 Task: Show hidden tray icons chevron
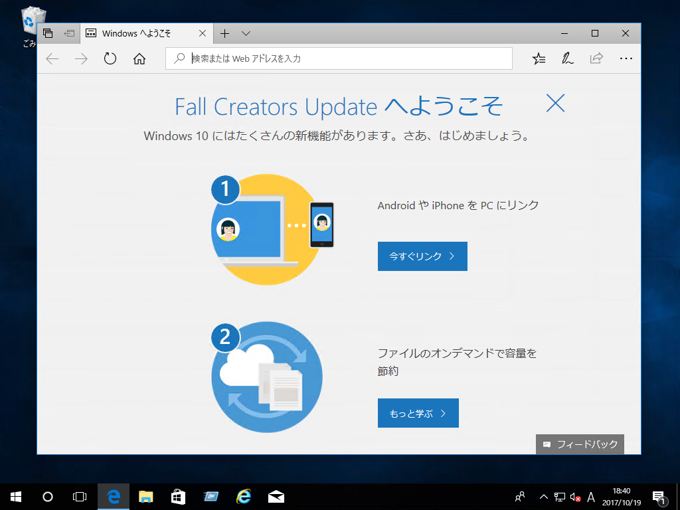click(x=543, y=497)
